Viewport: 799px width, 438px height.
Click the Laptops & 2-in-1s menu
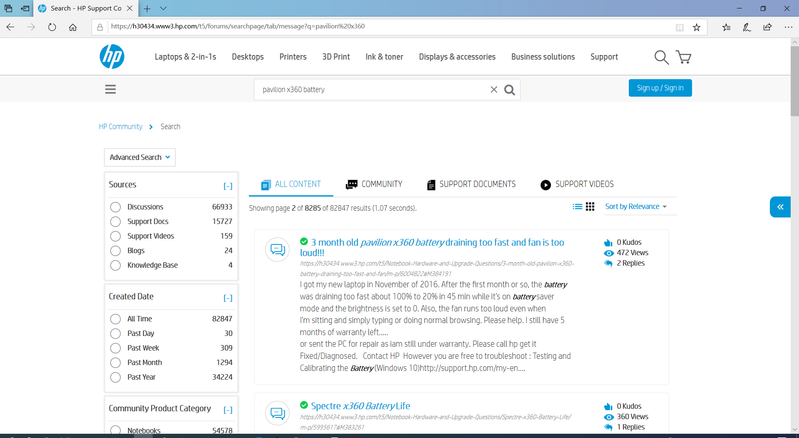(x=185, y=57)
